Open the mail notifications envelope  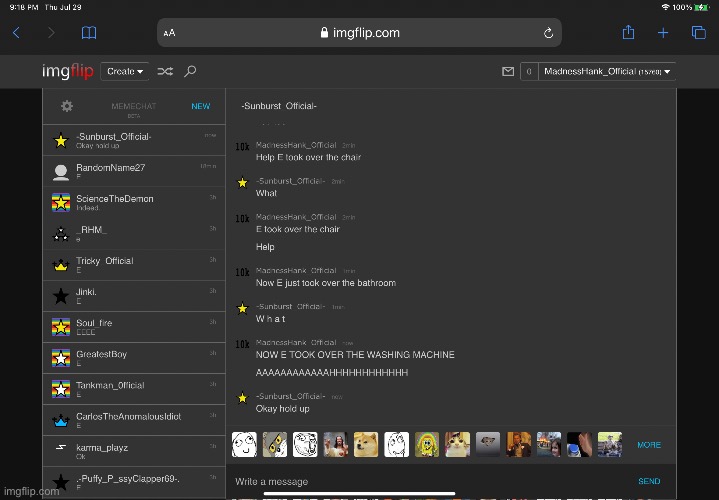(x=507, y=71)
